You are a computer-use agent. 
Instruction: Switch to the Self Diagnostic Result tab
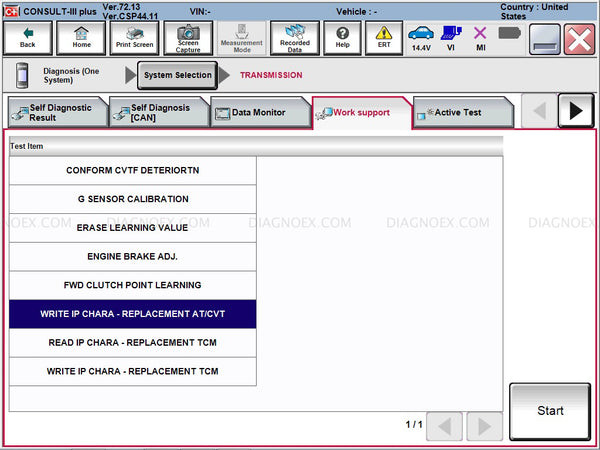point(55,113)
